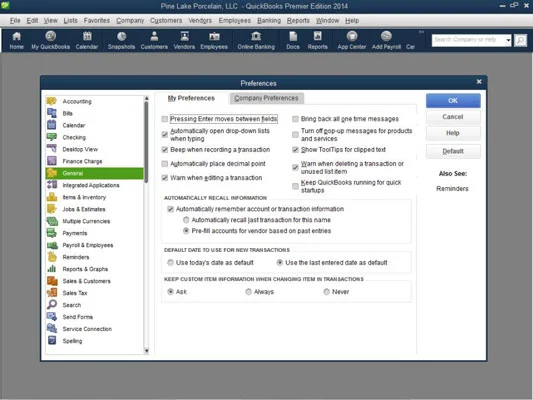The image size is (533, 400).
Task: Open the Banking menu
Action: 269,20
